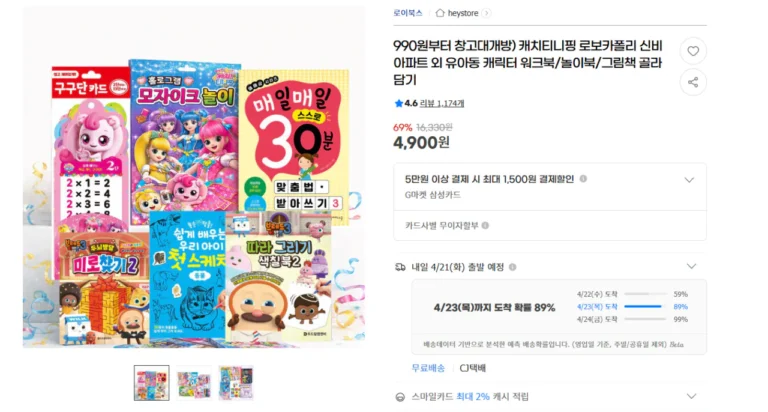Select the second product thumbnail
Screen dimensions: 768x412
194,383
